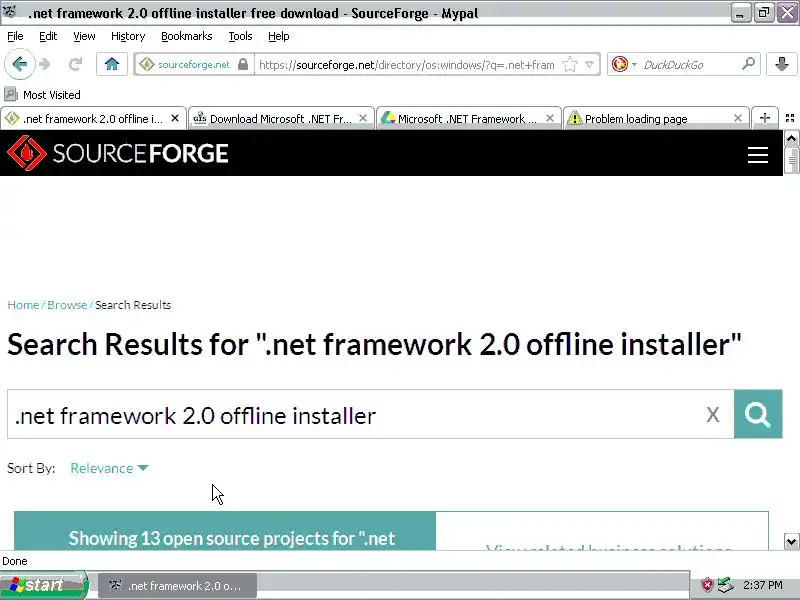800x600 pixels.
Task: Close the Microsoft .NET Framework tab
Action: pyautogui.click(x=549, y=118)
